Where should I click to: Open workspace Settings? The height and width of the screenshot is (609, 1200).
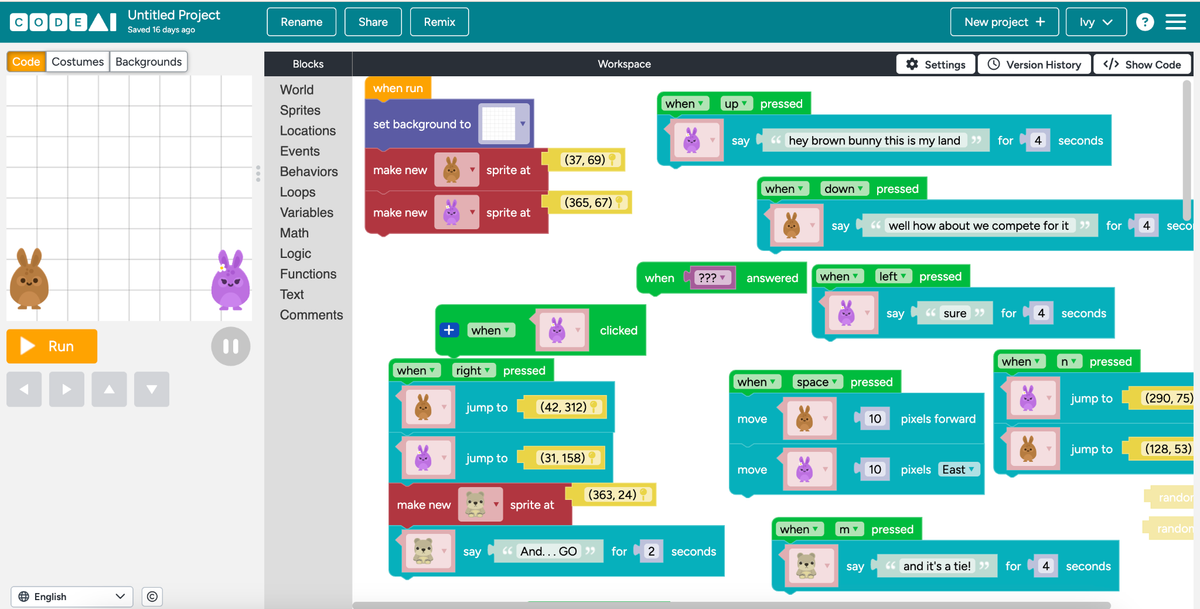click(936, 64)
